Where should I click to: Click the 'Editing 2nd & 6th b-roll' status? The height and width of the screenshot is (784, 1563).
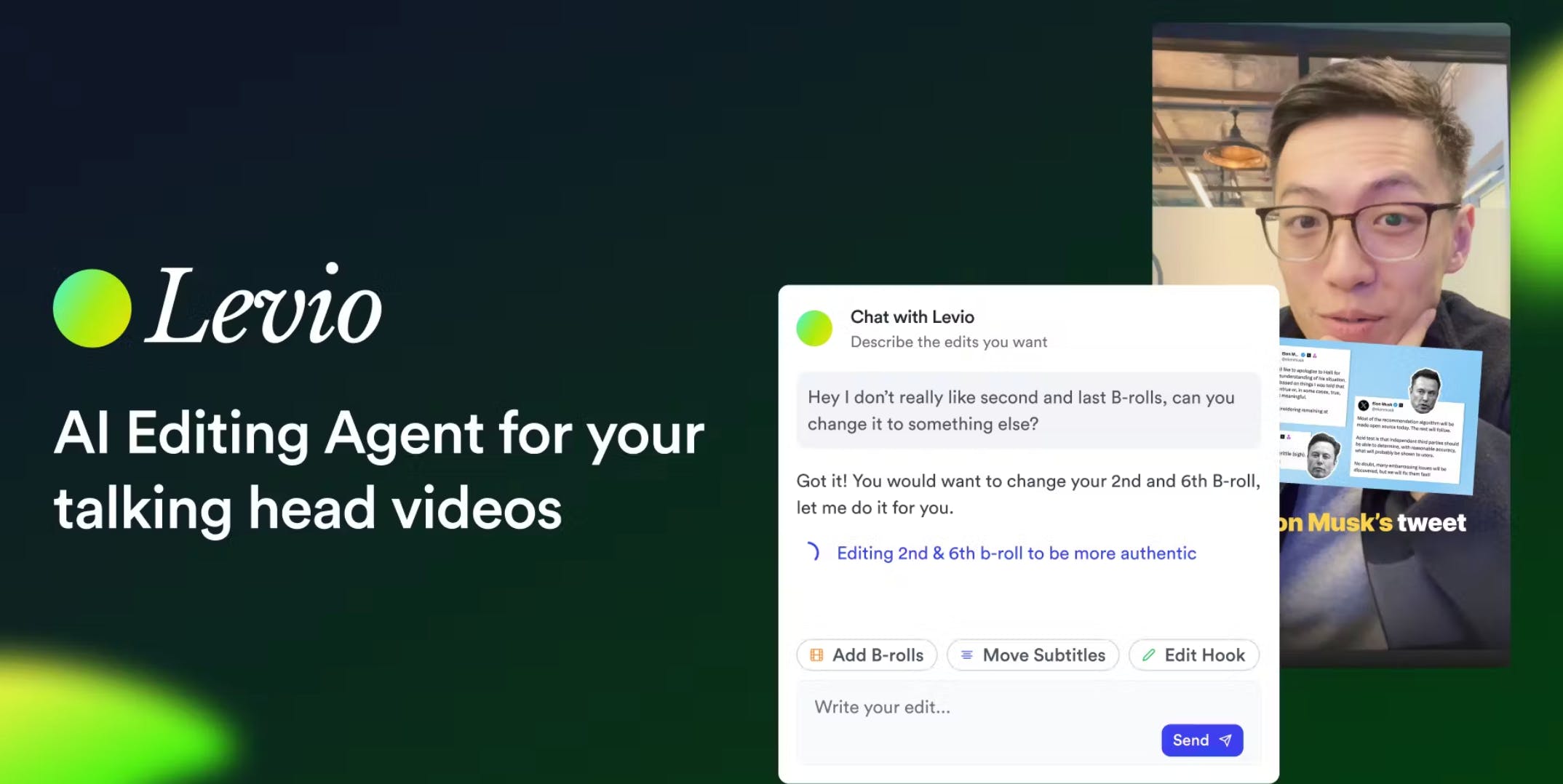pos(1016,553)
